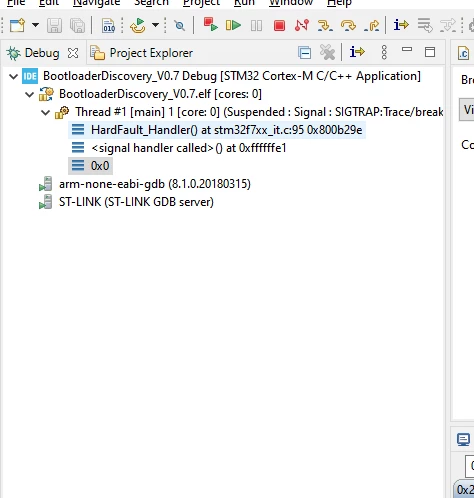This screenshot has height=498, width=474.
Task: Click the console monitor icon at bottom right
Action: pyautogui.click(x=463, y=440)
